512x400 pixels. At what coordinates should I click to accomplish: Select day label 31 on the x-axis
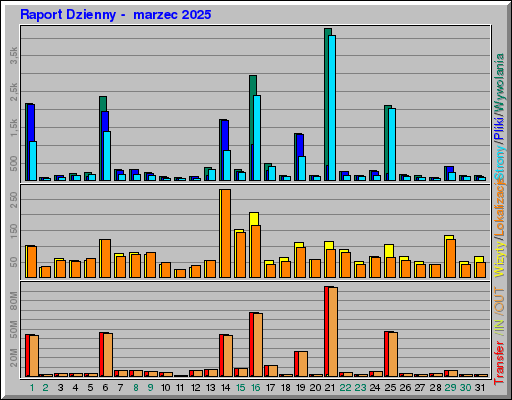[480, 388]
